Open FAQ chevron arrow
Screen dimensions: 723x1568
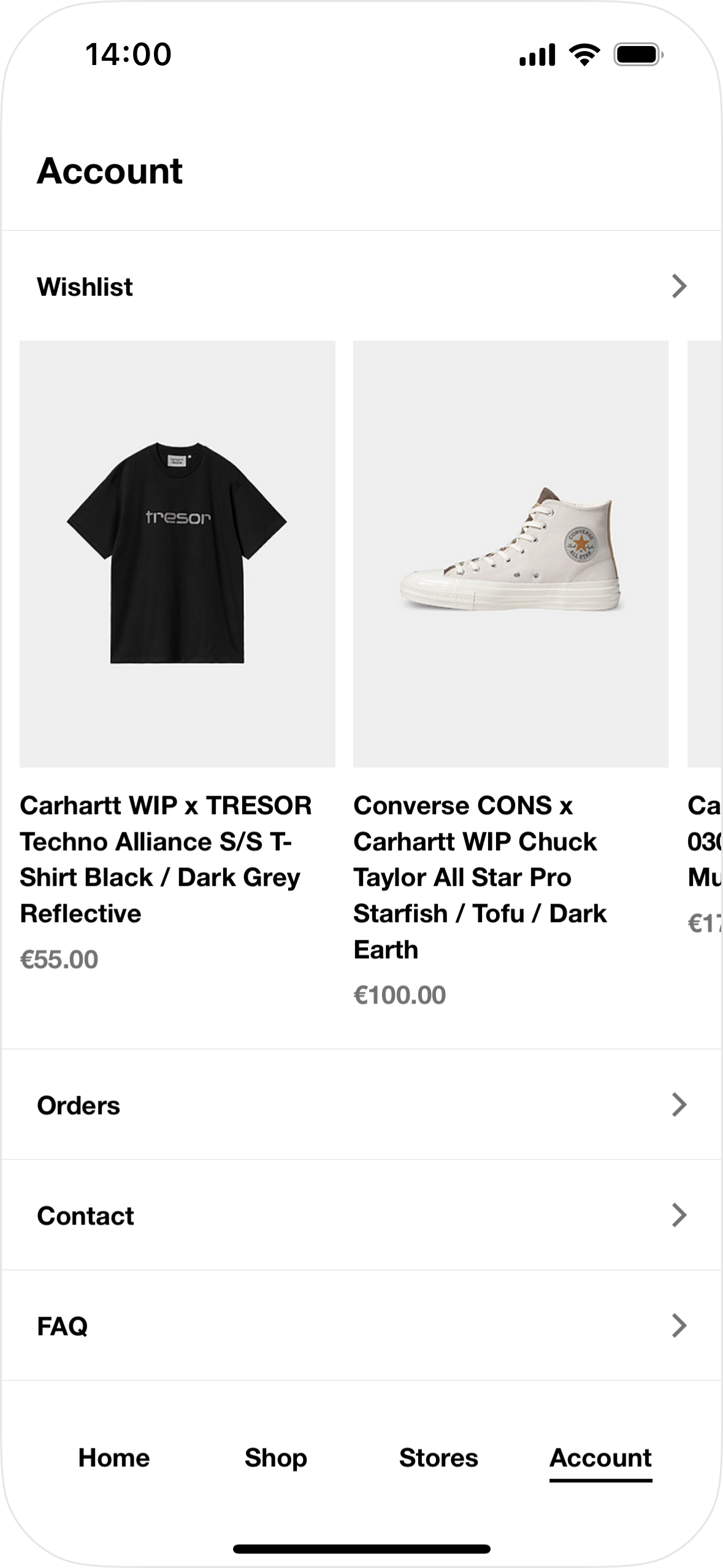679,1326
